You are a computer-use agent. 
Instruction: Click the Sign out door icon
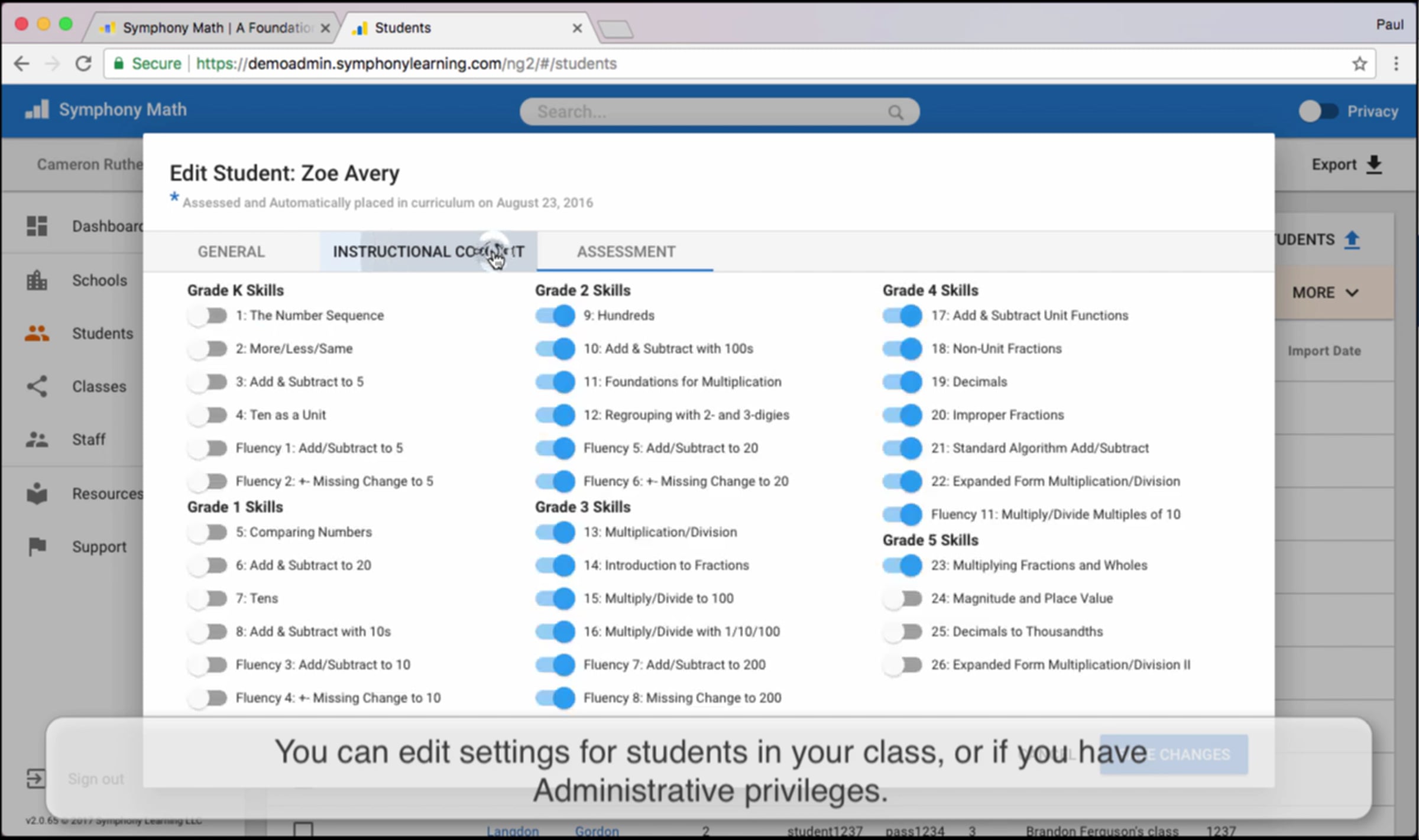35,779
